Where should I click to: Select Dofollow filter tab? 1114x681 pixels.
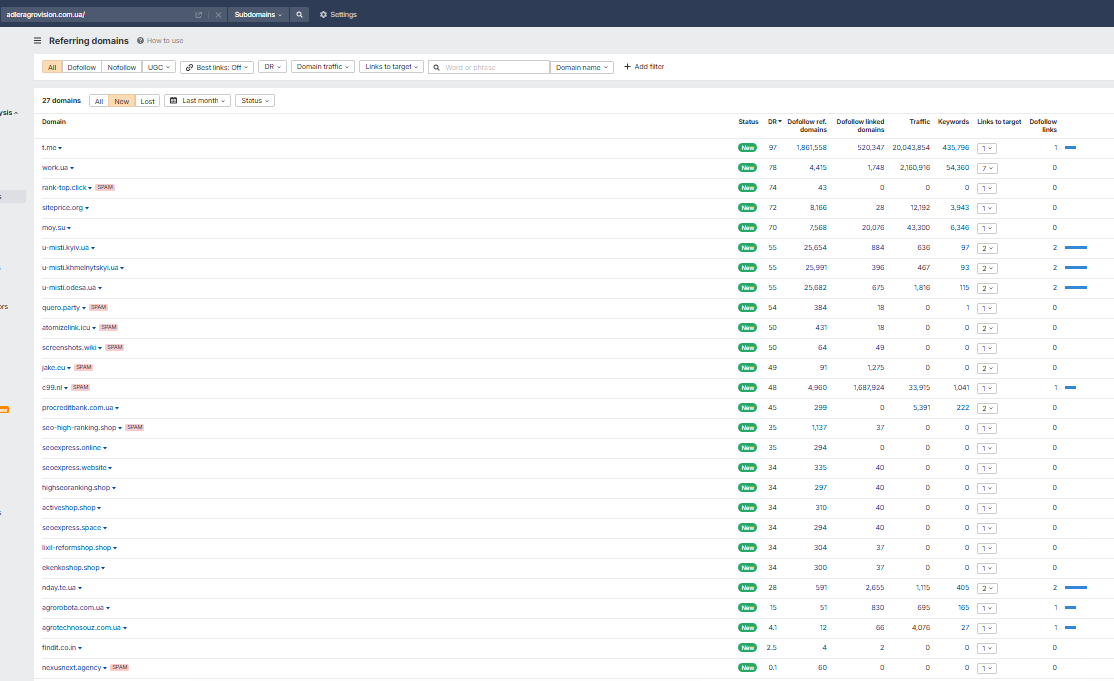pyautogui.click(x=82, y=67)
